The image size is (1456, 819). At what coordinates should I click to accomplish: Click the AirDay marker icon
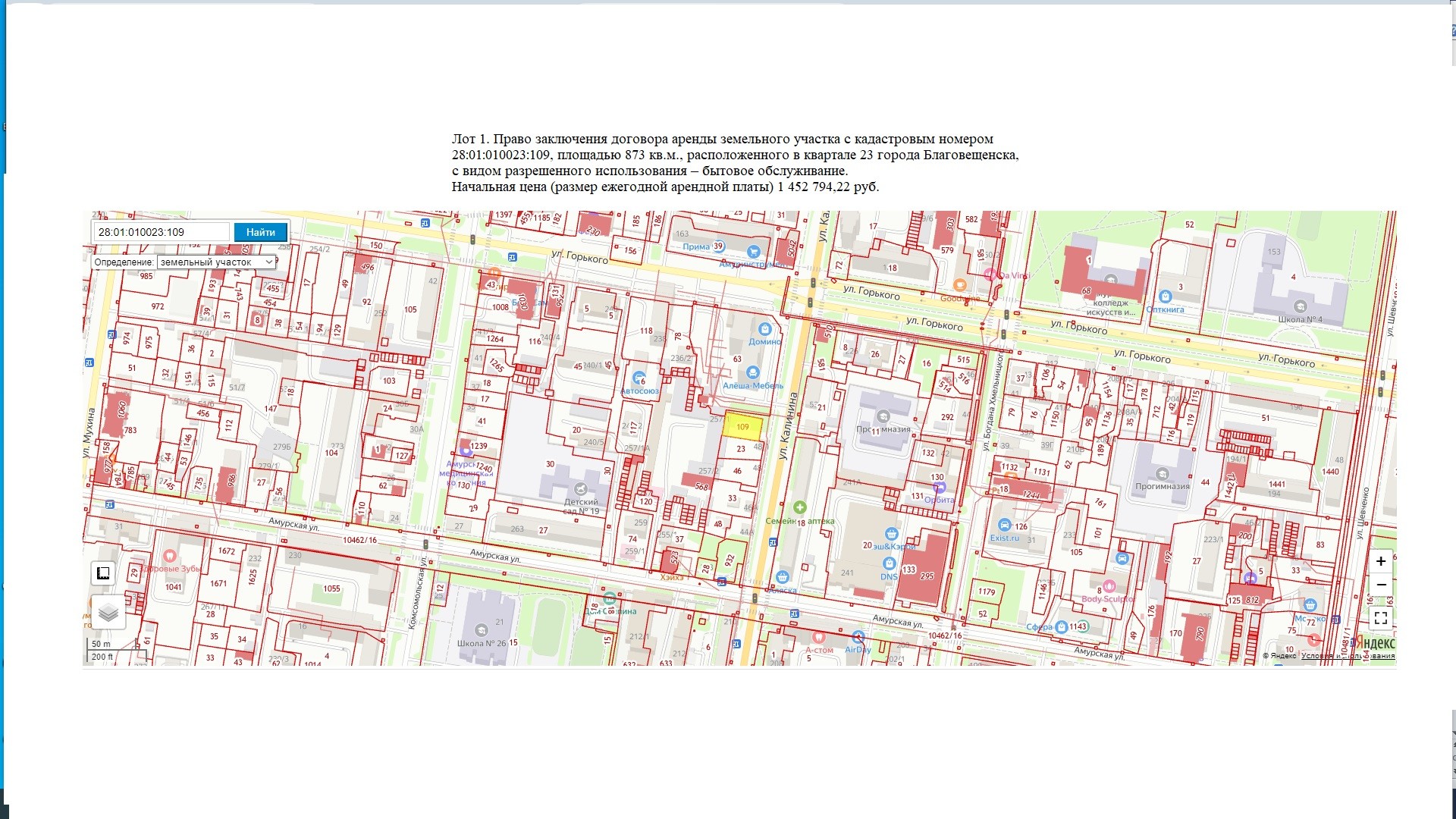point(858,637)
